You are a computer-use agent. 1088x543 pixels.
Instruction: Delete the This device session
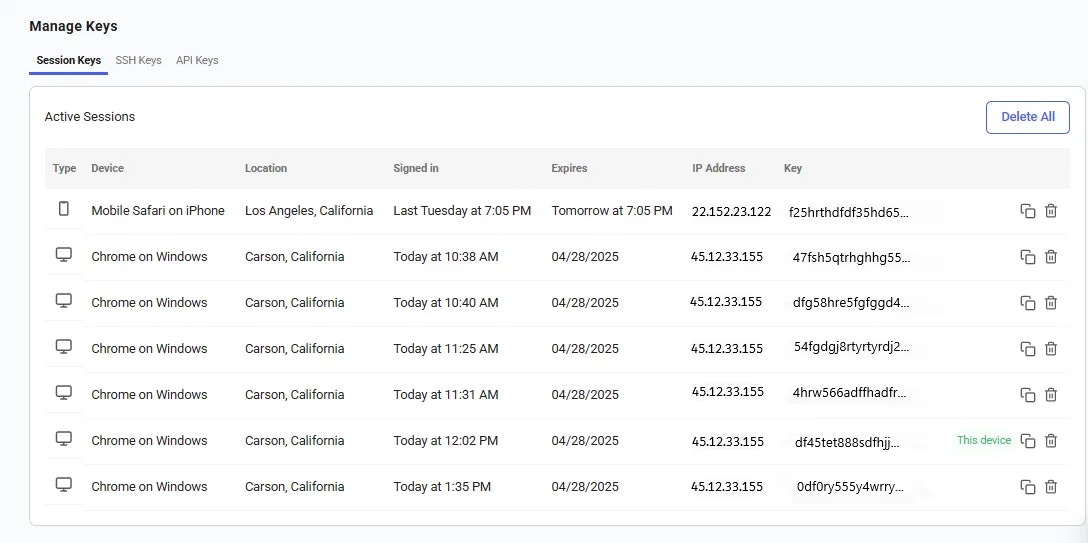pyautogui.click(x=1051, y=440)
